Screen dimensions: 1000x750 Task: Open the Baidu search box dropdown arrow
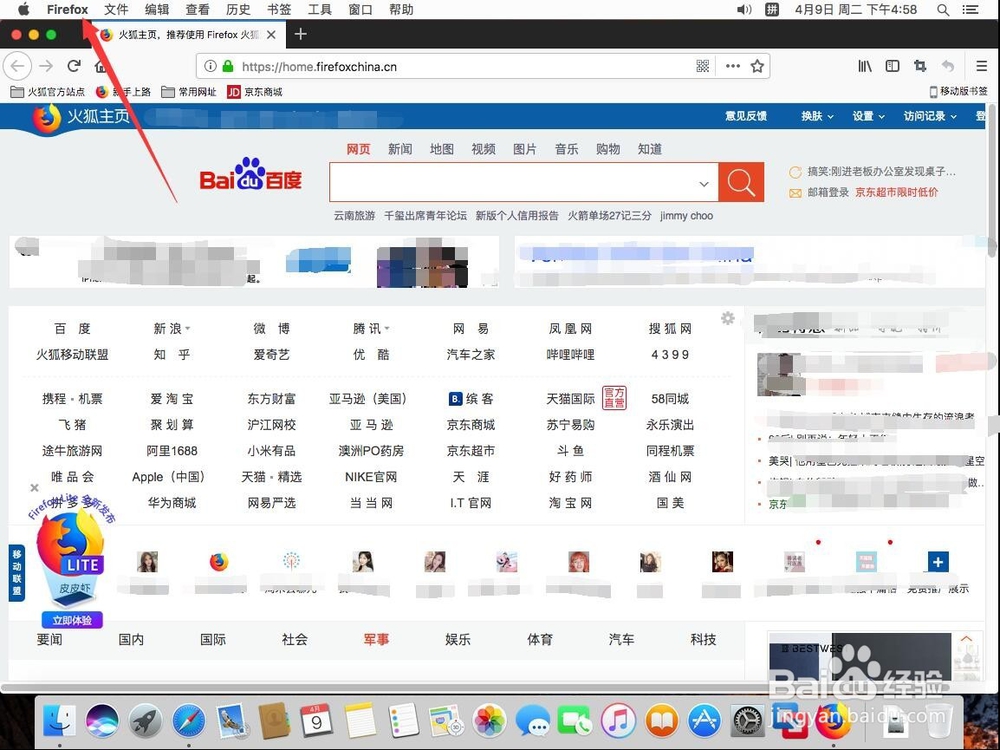(x=703, y=184)
